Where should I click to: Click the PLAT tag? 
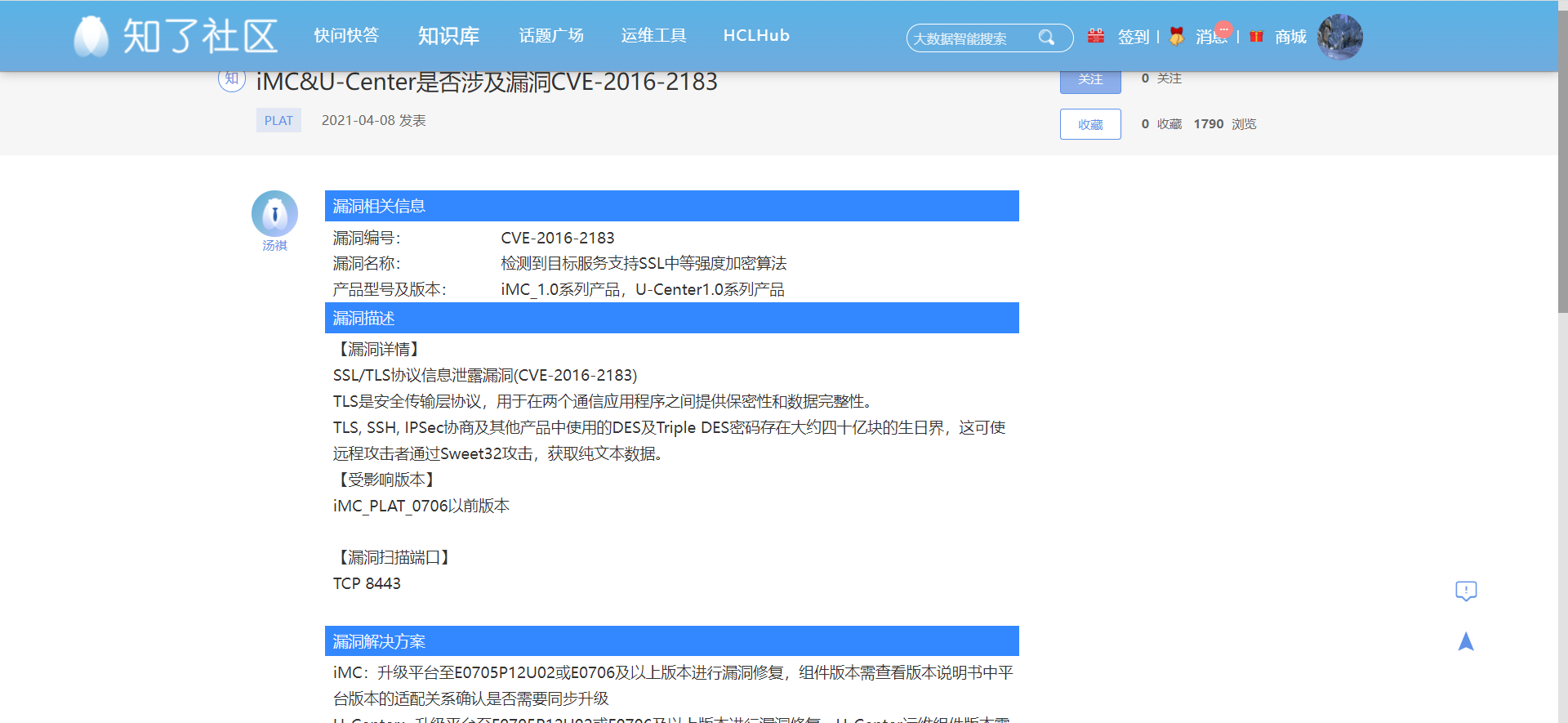278,120
